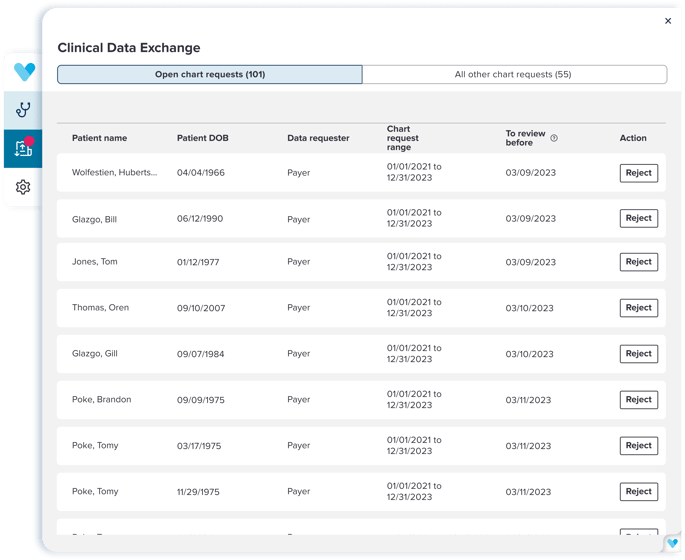Viewport: 685px width, 560px height.
Task: Reject Poke, Brandon chart request
Action: coord(638,400)
